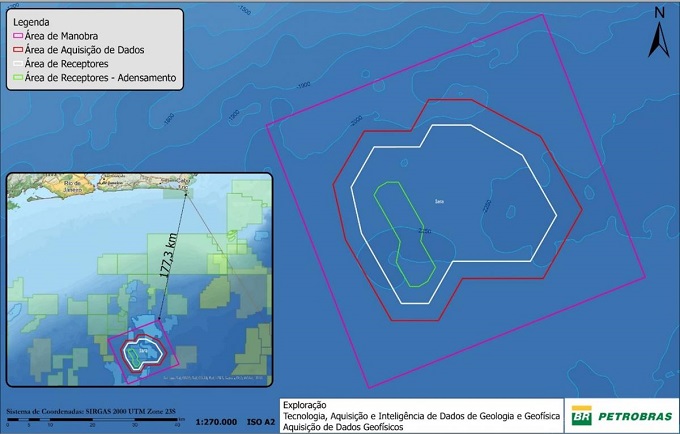Click the green Adensamento legend symbol

(x=17, y=75)
